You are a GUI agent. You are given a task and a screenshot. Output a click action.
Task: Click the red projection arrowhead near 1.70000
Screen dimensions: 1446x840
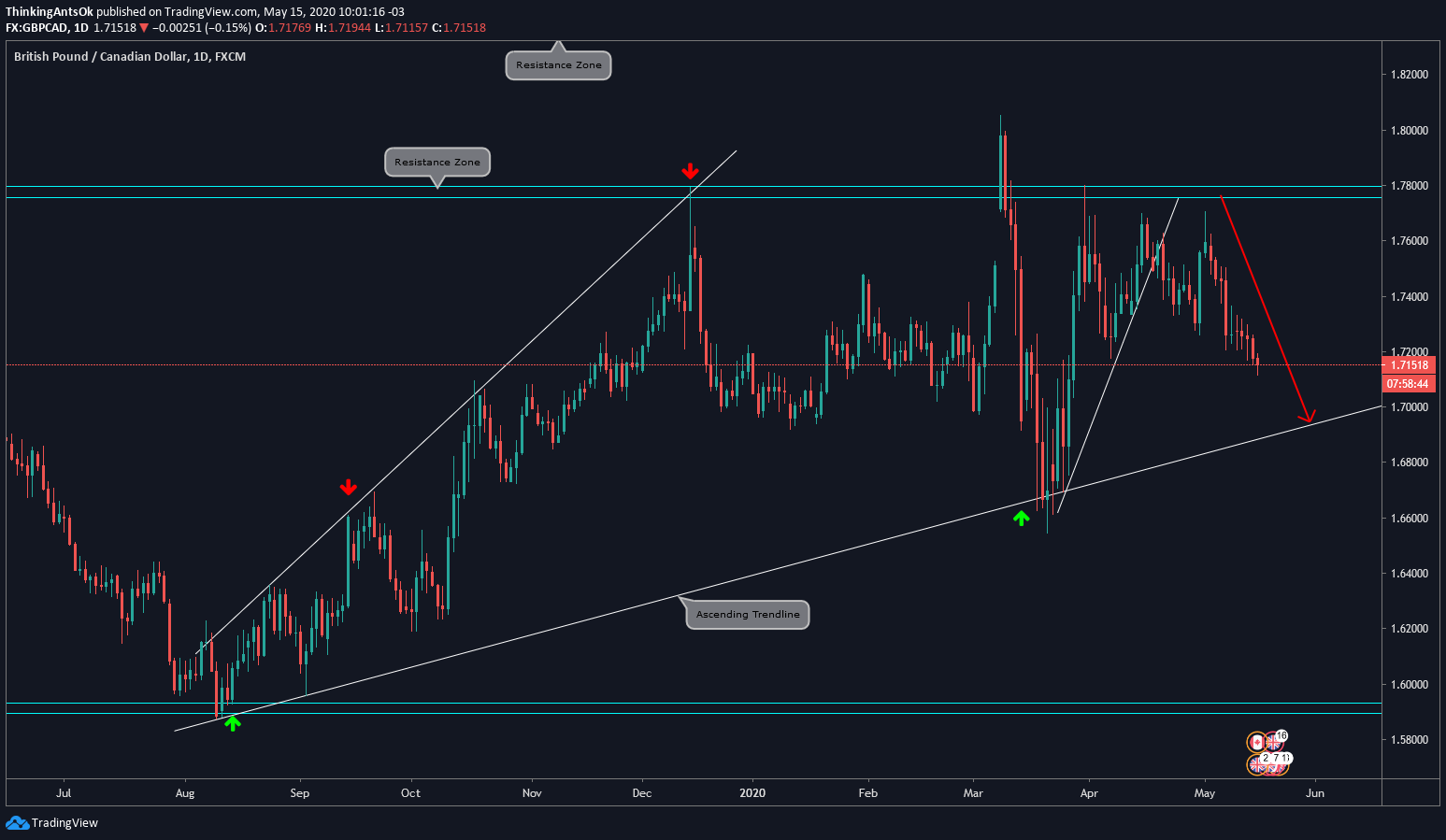1307,417
